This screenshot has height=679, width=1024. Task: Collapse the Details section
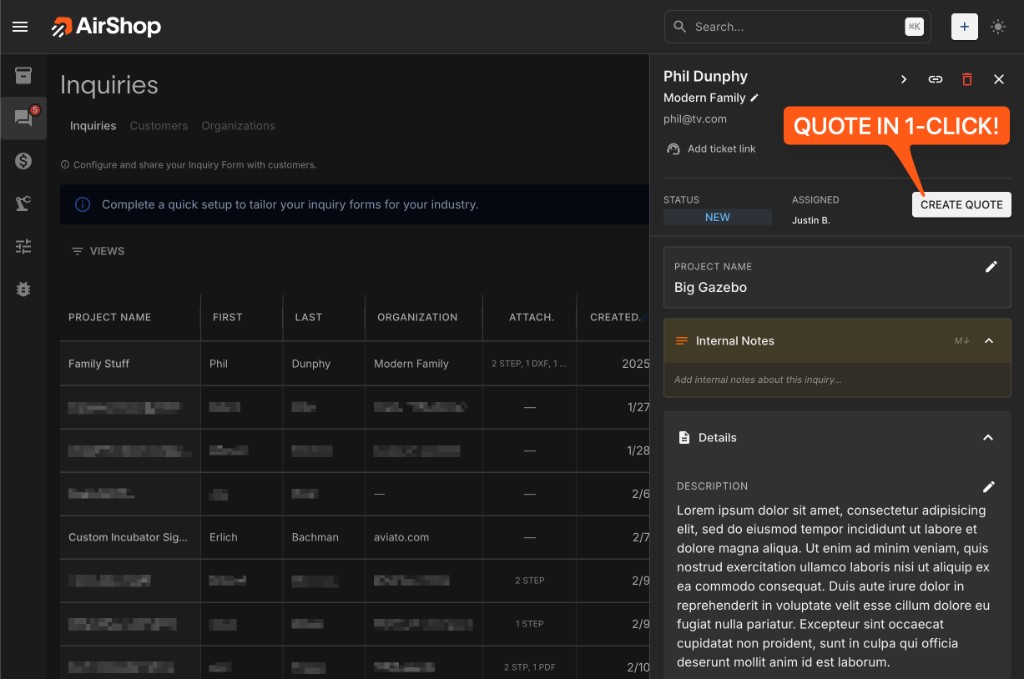(988, 437)
